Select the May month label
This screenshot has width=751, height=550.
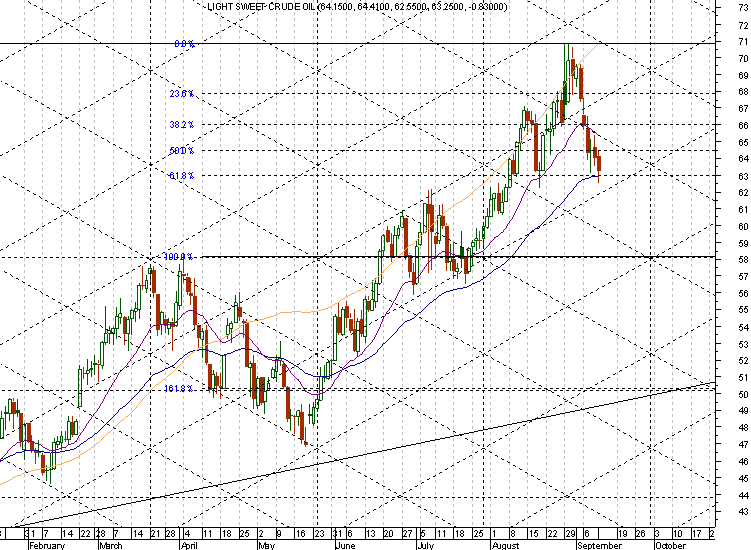click(x=266, y=546)
